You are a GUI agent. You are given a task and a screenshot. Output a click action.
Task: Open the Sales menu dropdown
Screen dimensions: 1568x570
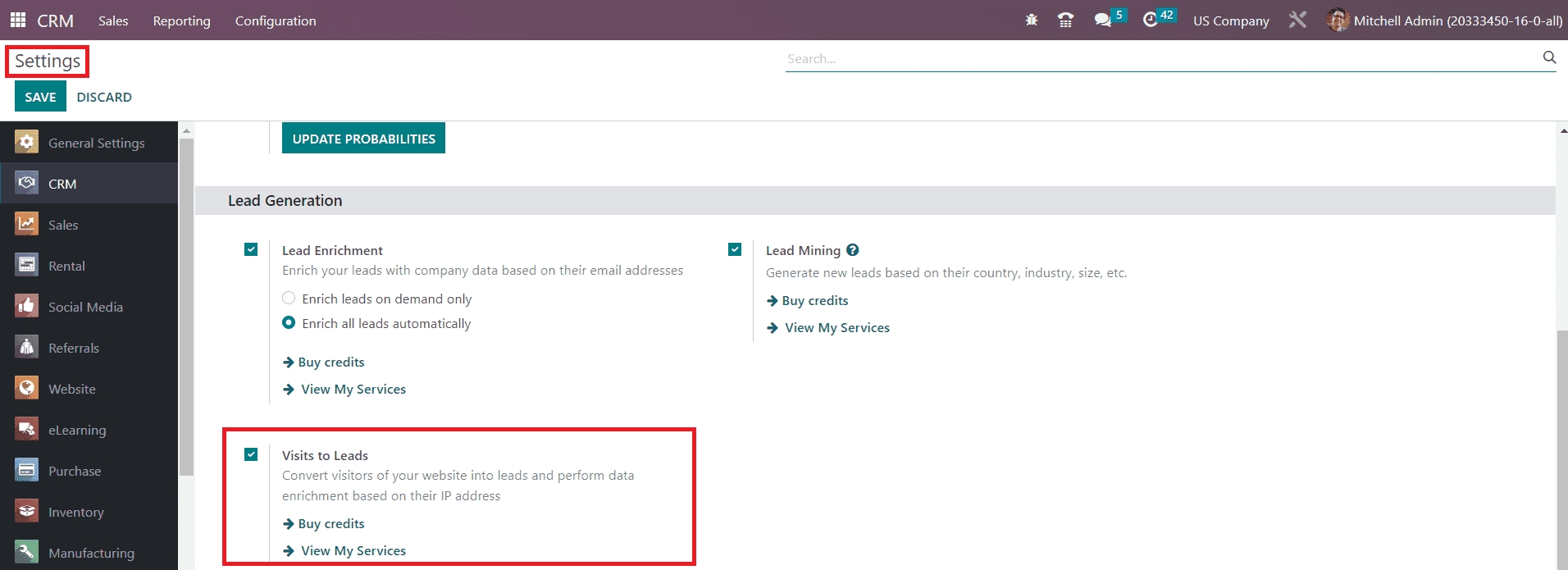113,21
